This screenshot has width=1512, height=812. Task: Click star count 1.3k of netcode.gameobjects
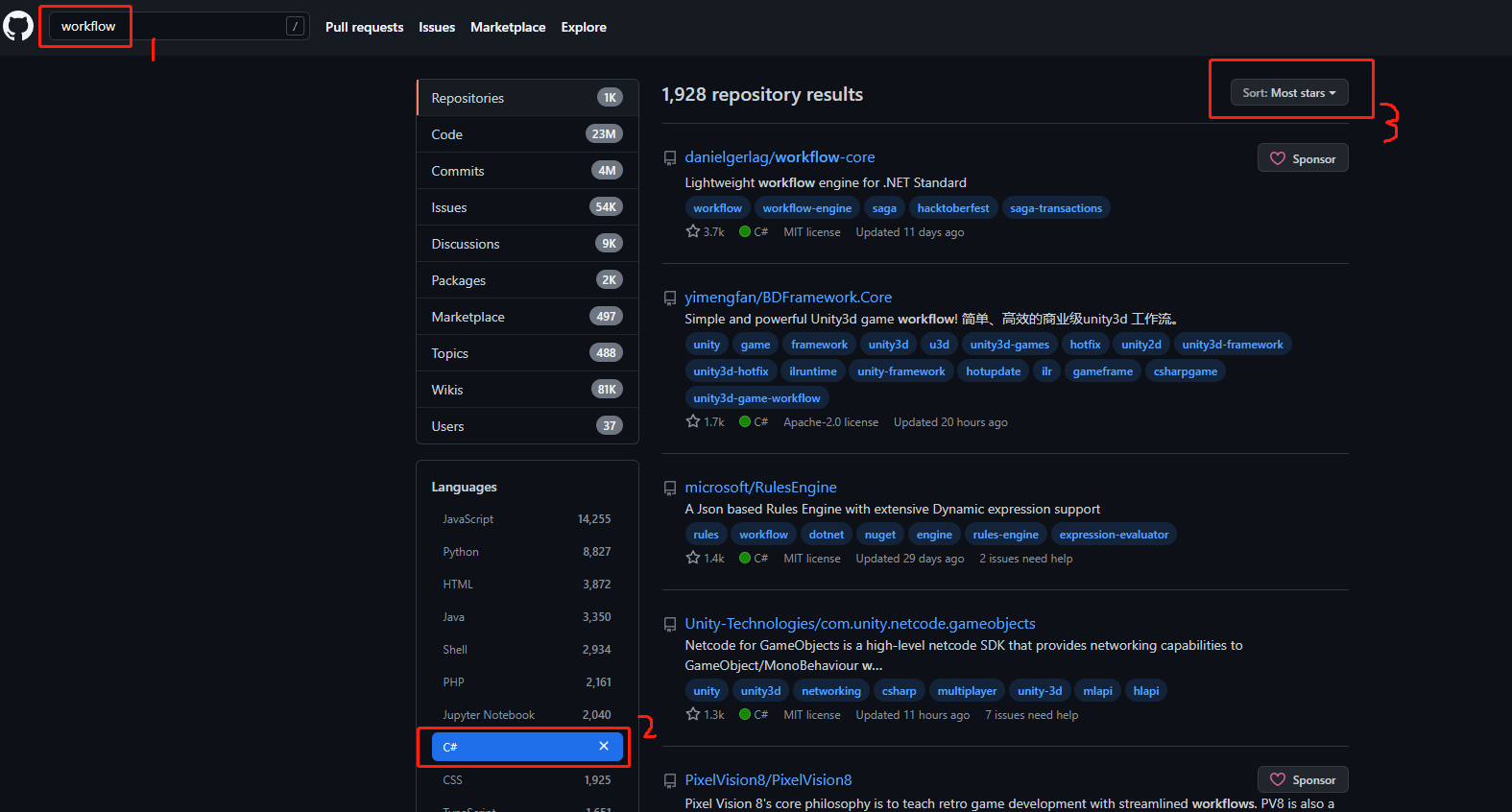tap(705, 715)
